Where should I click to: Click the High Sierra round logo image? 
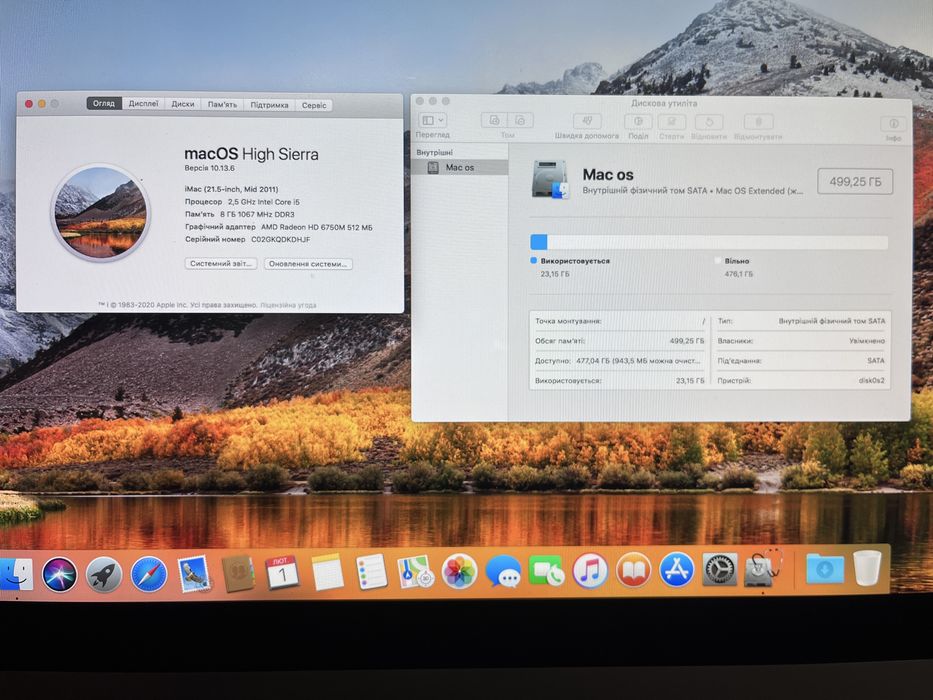click(x=101, y=212)
